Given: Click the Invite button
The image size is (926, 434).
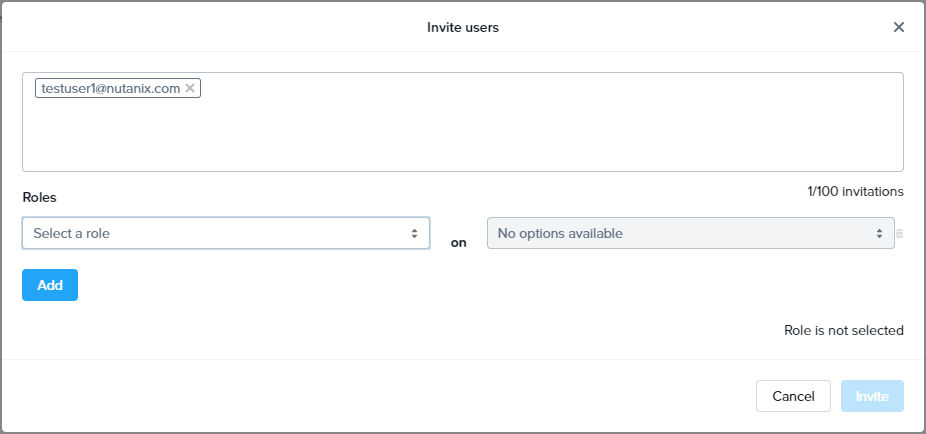Looking at the screenshot, I should [x=872, y=396].
